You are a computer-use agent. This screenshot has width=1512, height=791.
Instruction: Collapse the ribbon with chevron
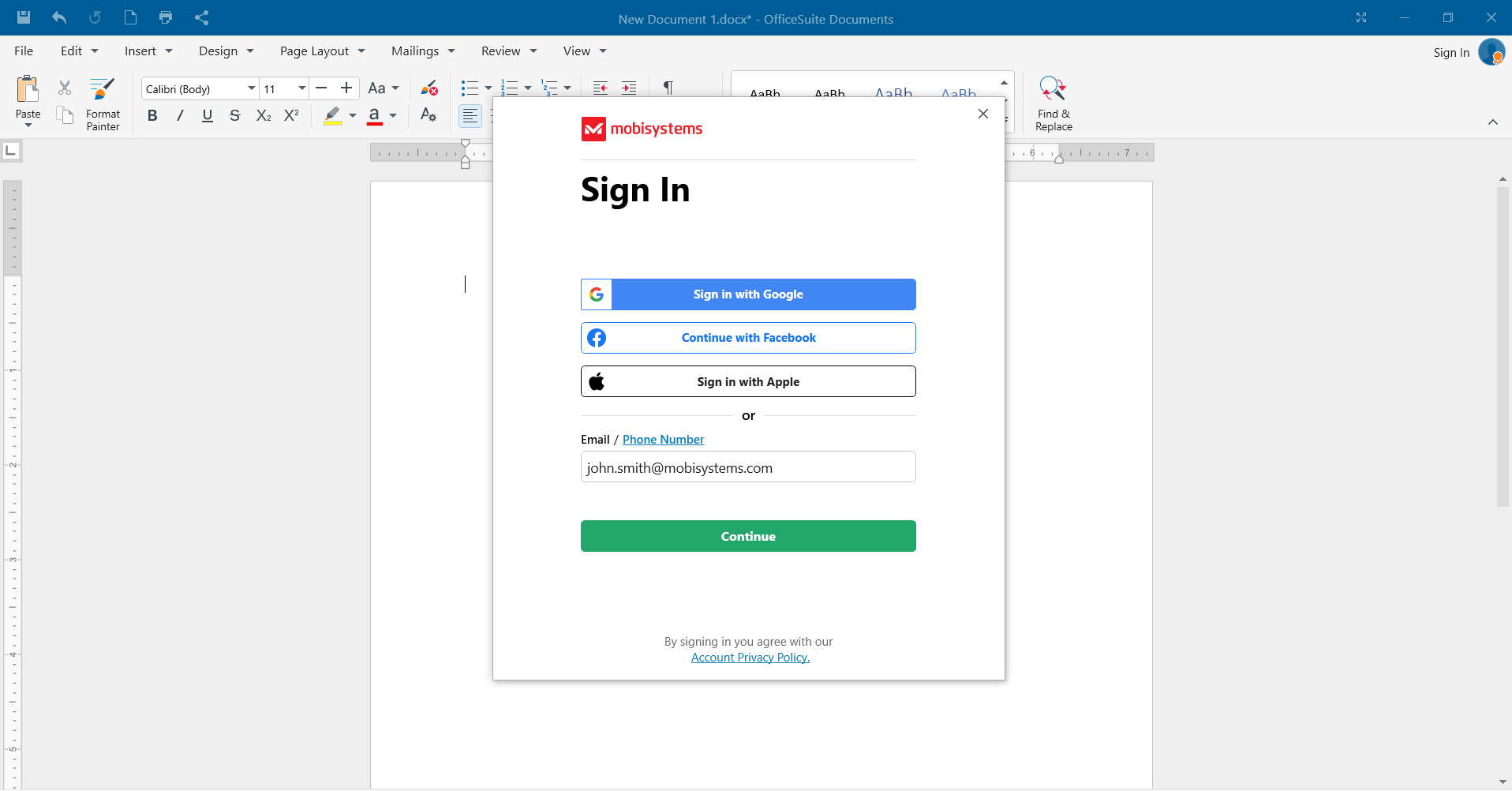pos(1493,122)
